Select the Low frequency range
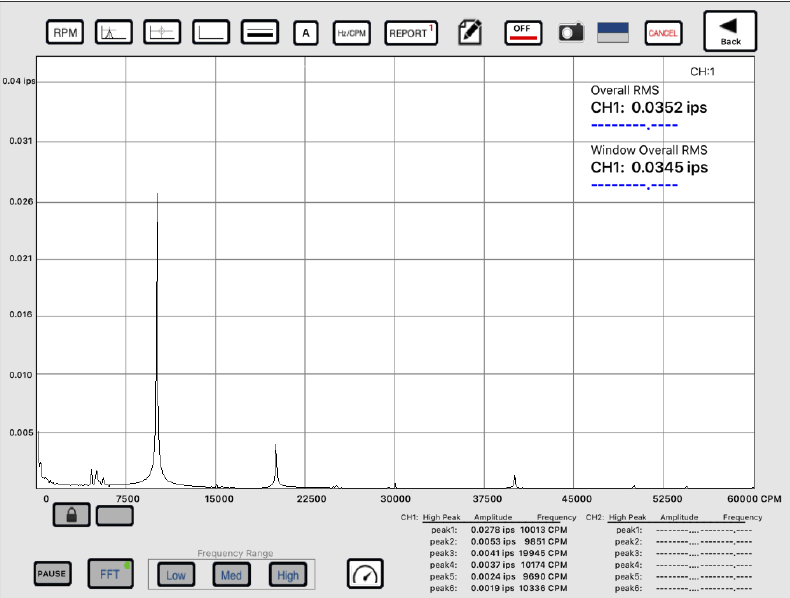The width and height of the screenshot is (790, 598). pos(176,575)
